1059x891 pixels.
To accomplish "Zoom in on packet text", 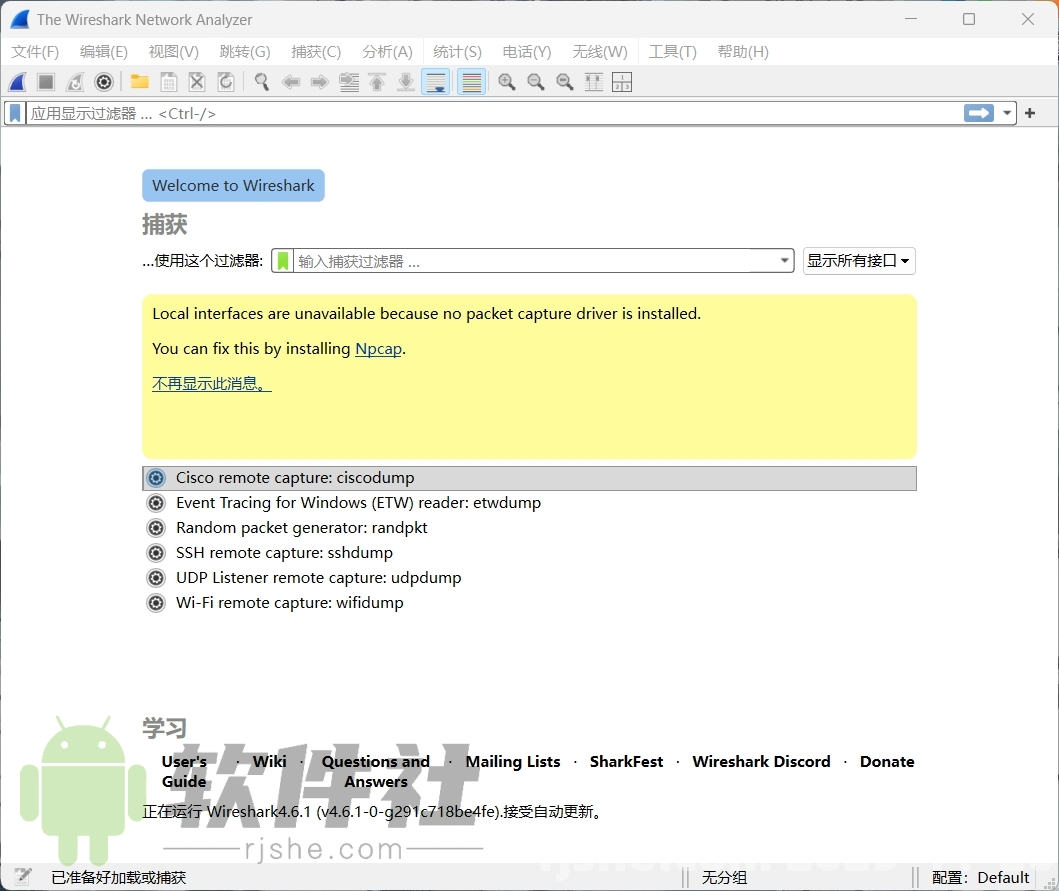I will coord(507,82).
